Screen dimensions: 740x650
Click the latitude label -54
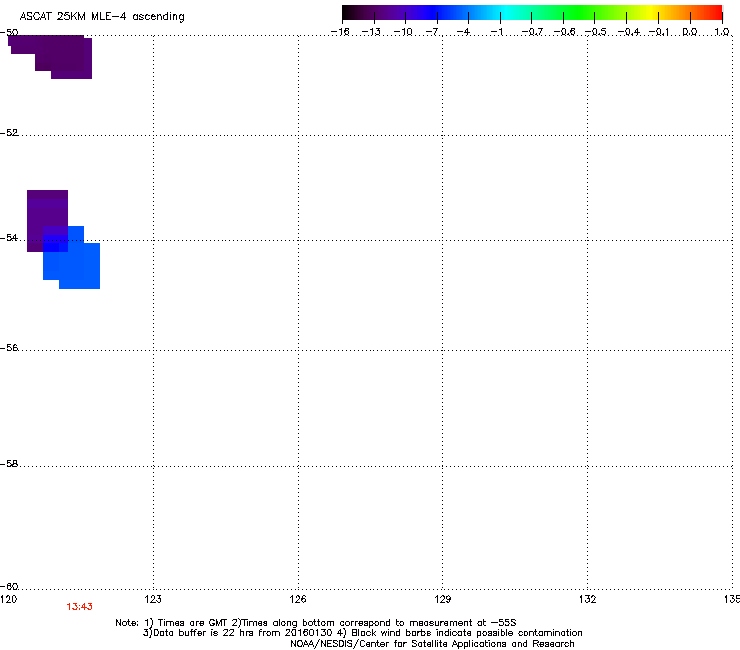[x=9, y=238]
